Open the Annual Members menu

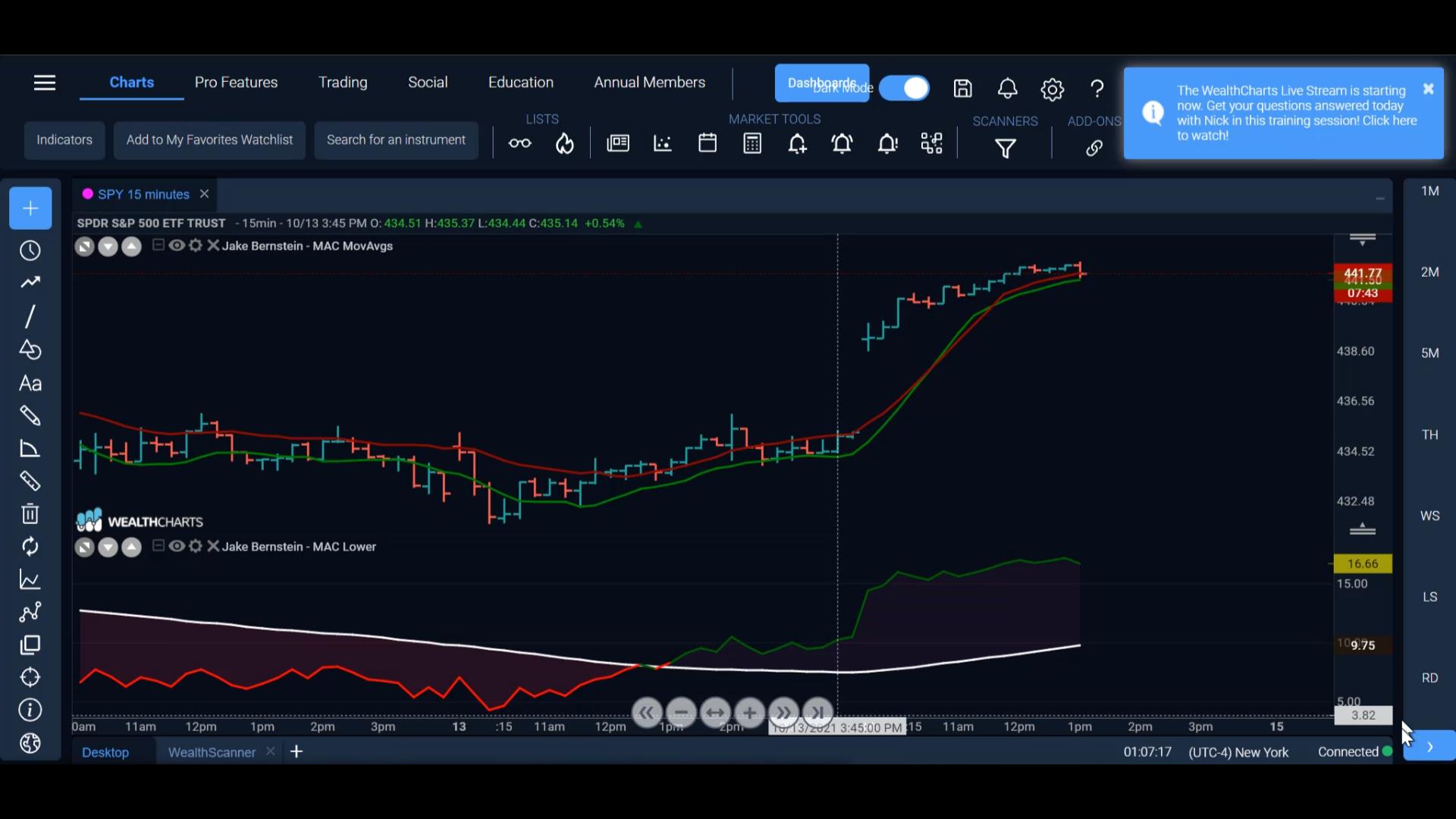[650, 82]
